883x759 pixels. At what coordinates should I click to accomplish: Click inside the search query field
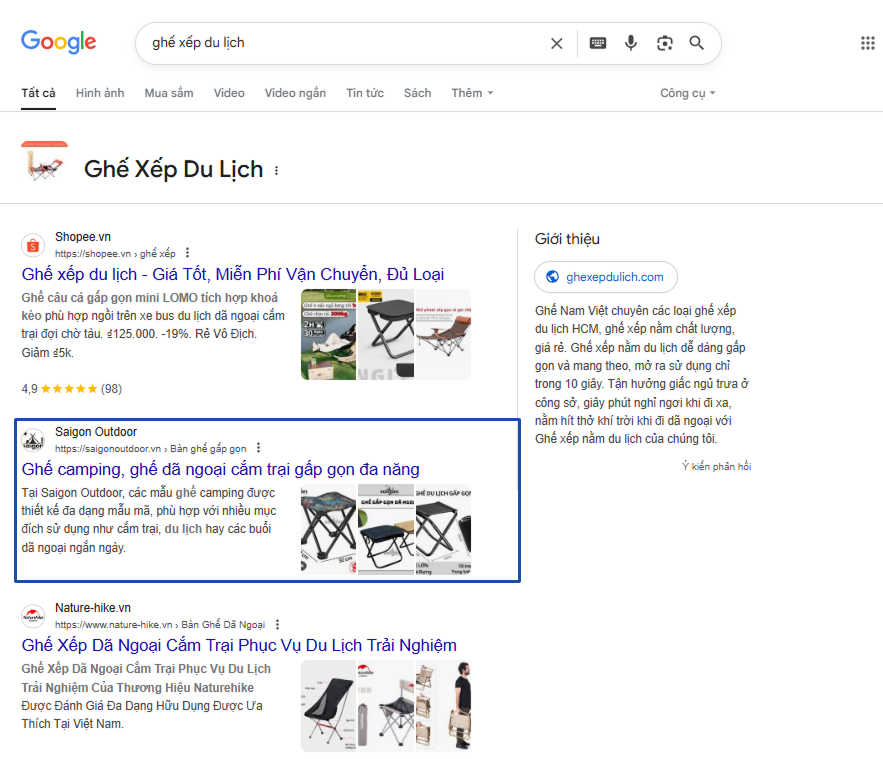(344, 43)
